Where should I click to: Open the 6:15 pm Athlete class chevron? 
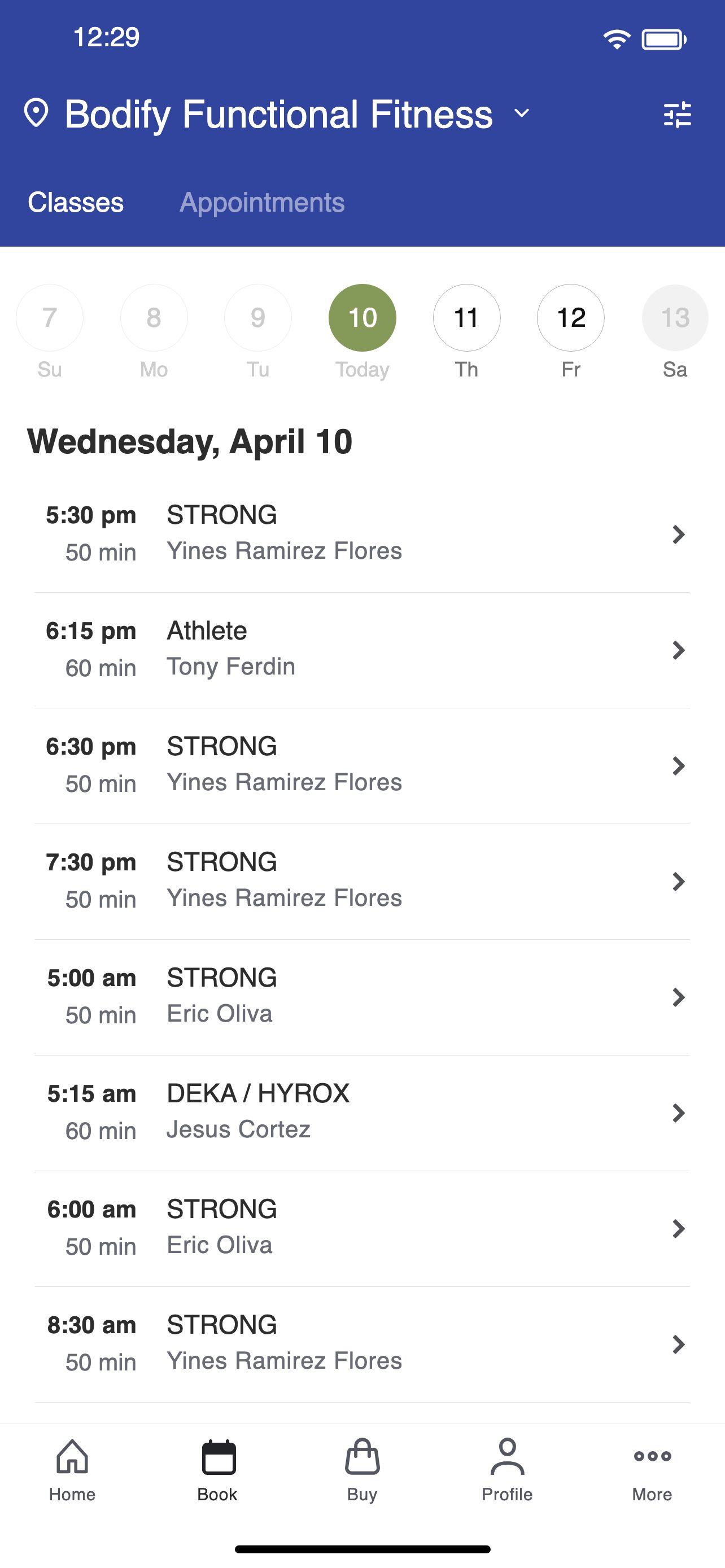click(678, 650)
